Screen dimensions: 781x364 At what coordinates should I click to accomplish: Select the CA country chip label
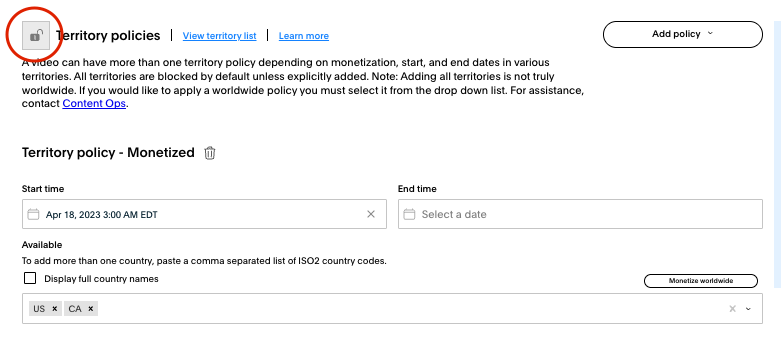75,309
